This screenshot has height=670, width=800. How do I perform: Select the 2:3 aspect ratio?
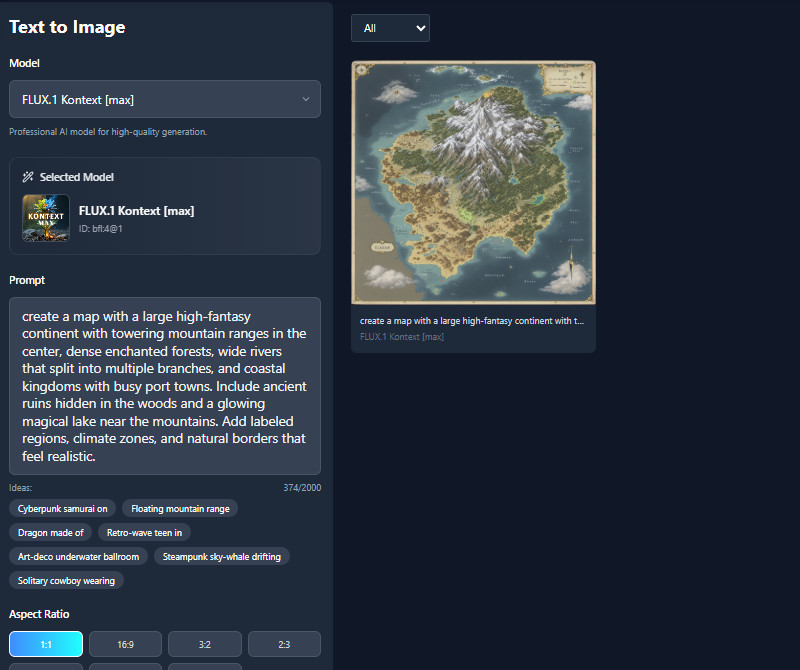pos(284,644)
